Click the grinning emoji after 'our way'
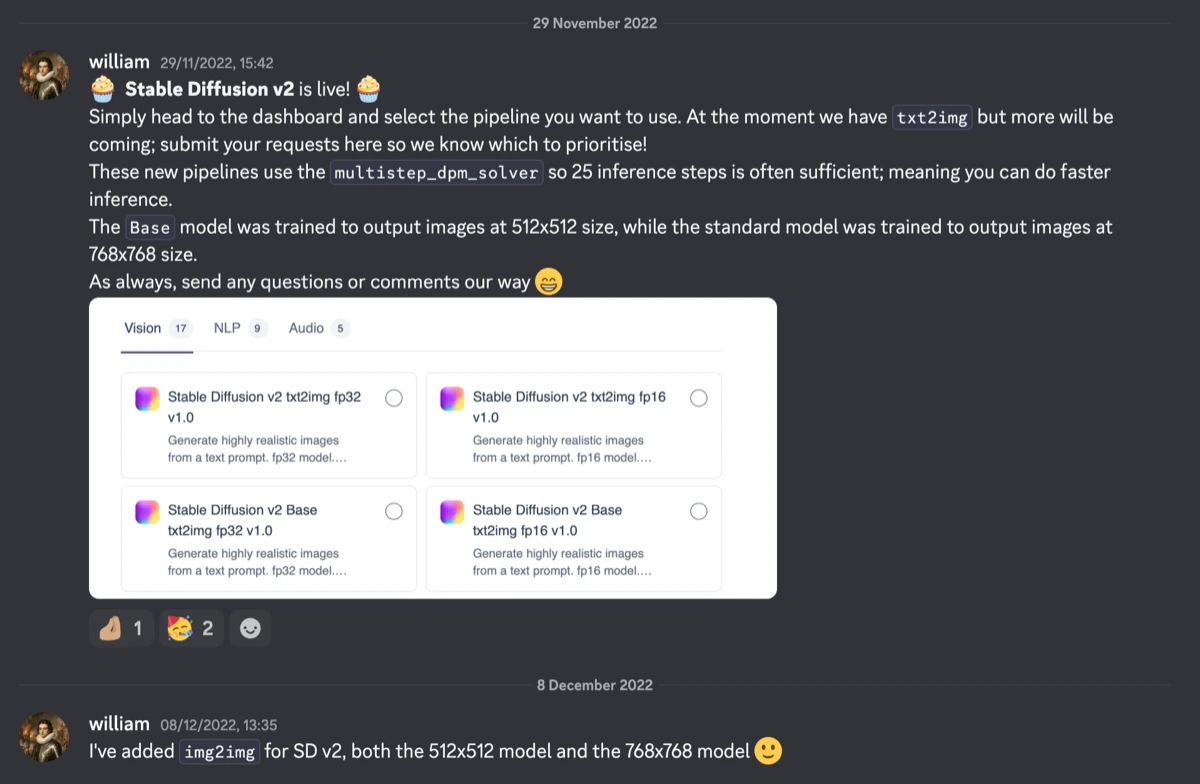 click(x=549, y=282)
